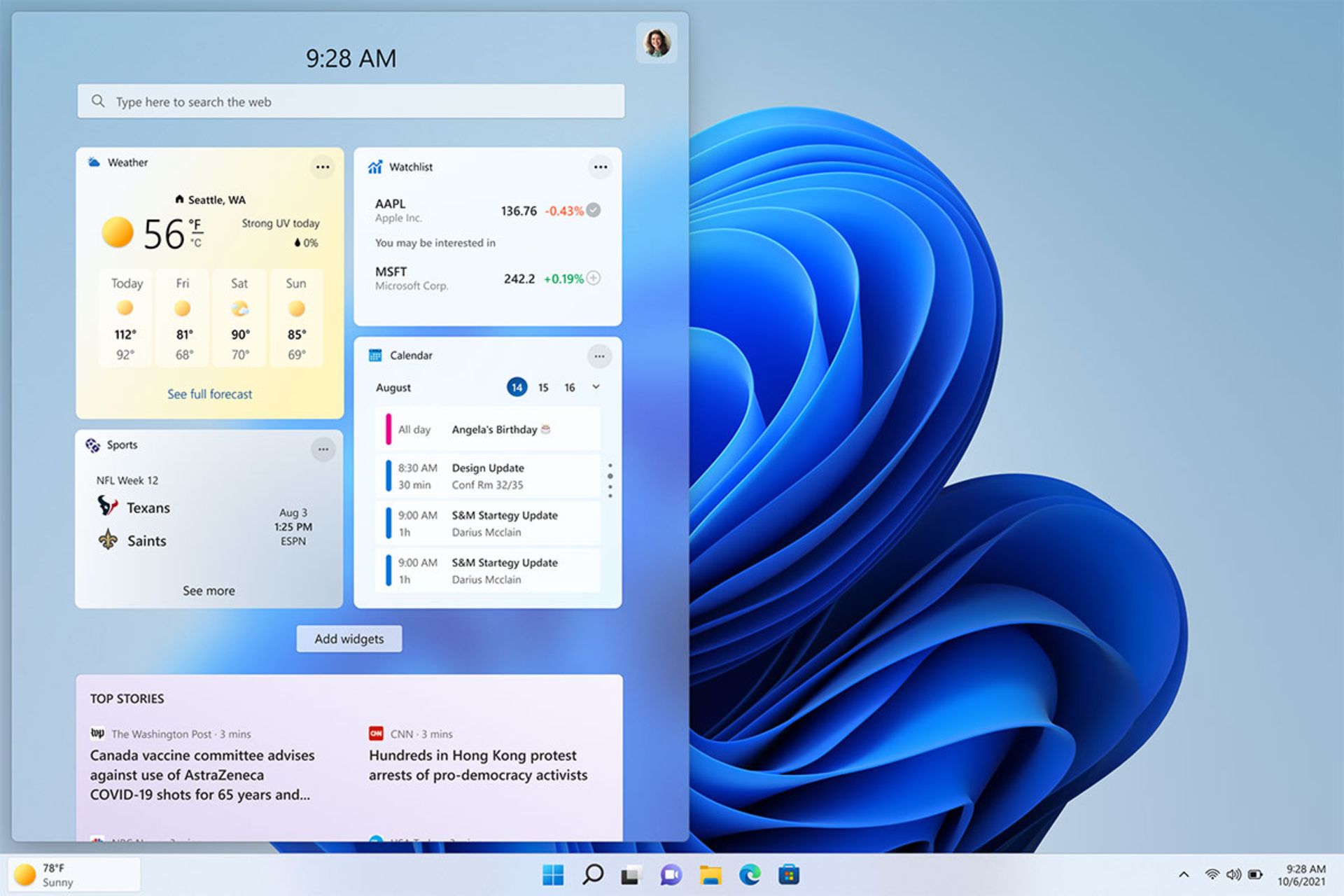Screen dimensions: 1344x896
Task: Select Friday weather forecast column
Action: [182, 320]
